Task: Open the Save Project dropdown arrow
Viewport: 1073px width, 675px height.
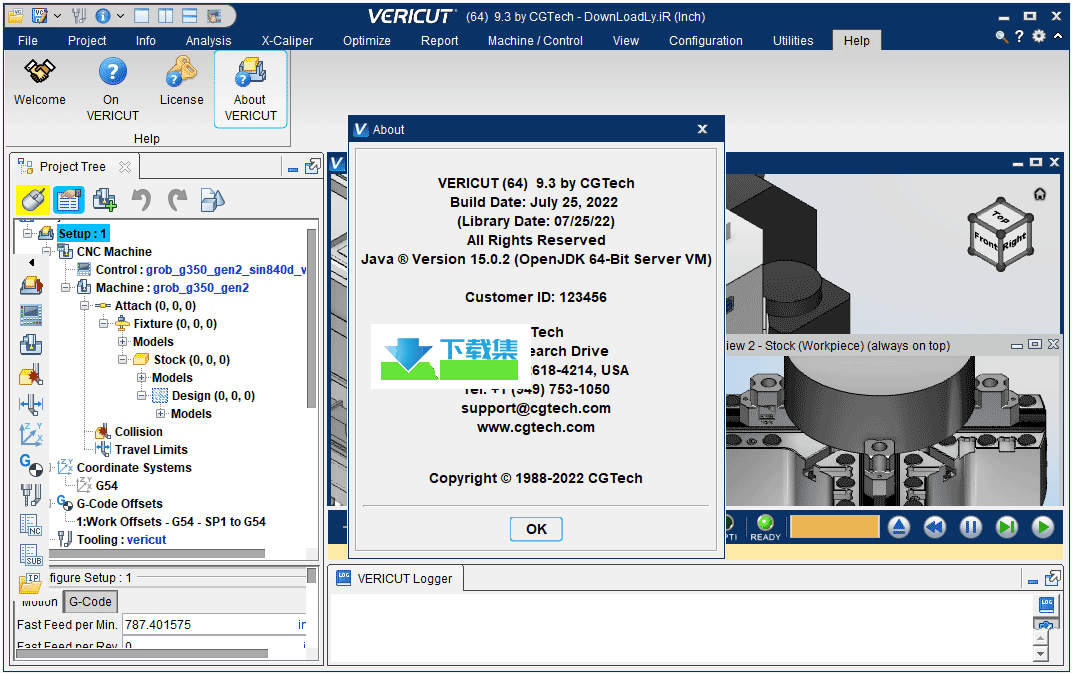Action: tap(57, 15)
